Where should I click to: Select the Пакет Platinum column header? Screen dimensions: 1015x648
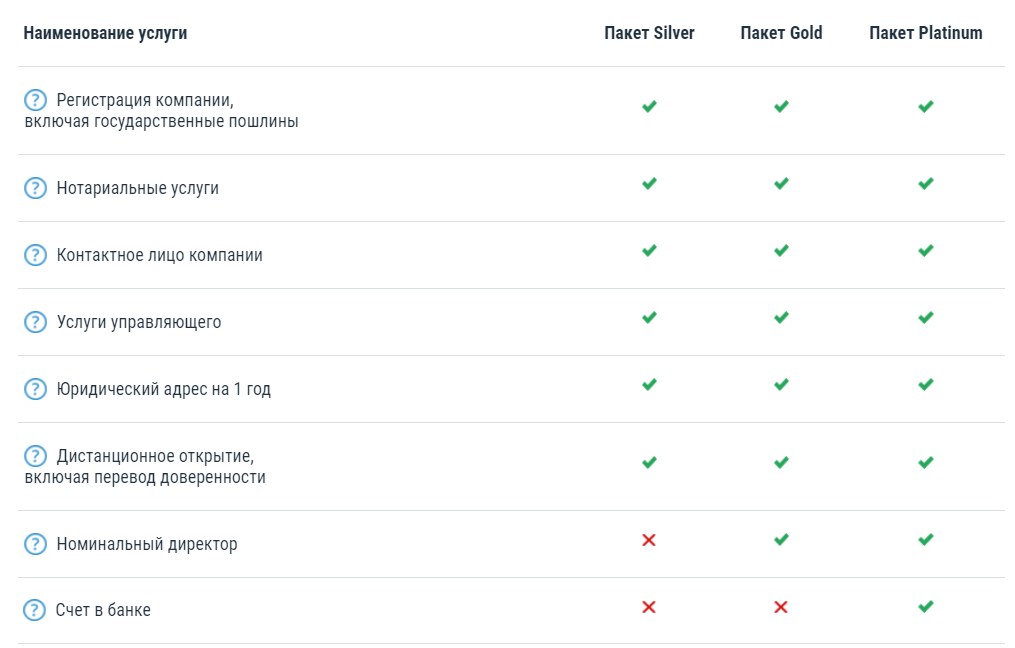point(926,33)
